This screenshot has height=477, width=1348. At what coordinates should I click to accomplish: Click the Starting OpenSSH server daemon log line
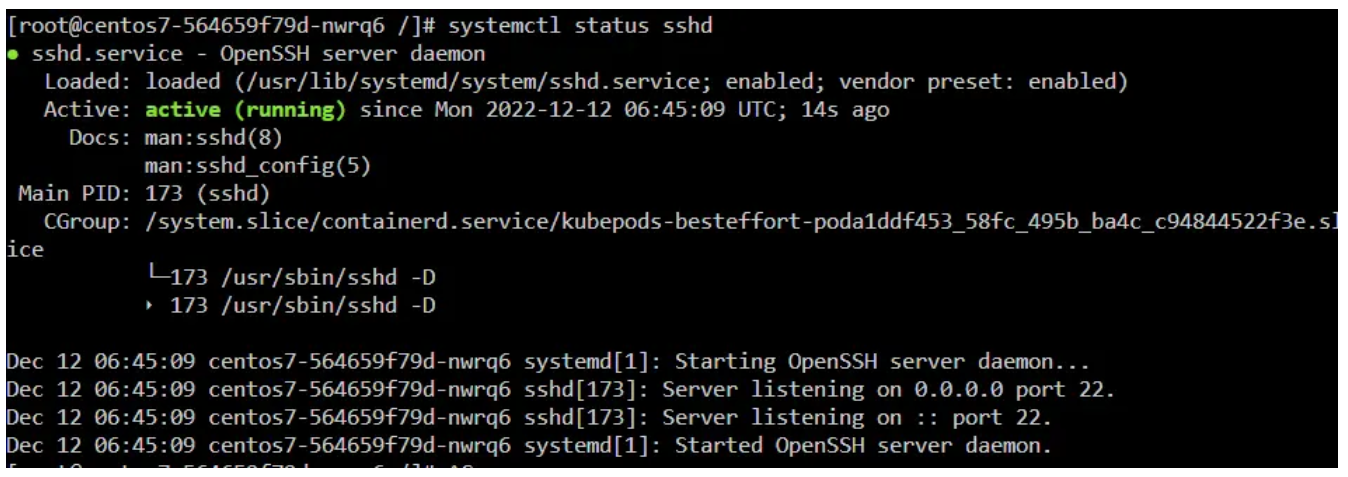click(x=548, y=361)
